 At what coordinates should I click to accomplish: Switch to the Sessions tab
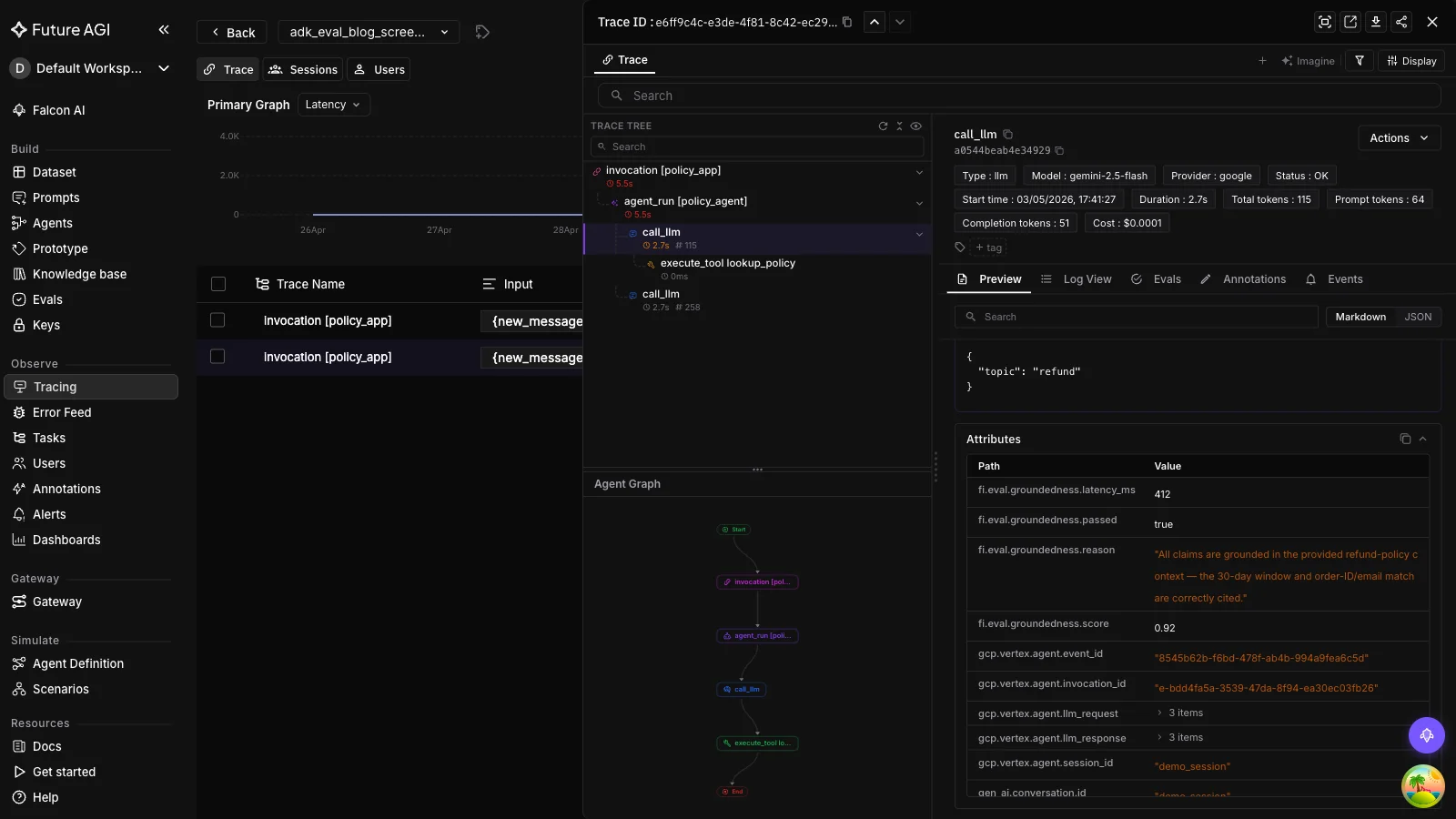click(x=303, y=70)
